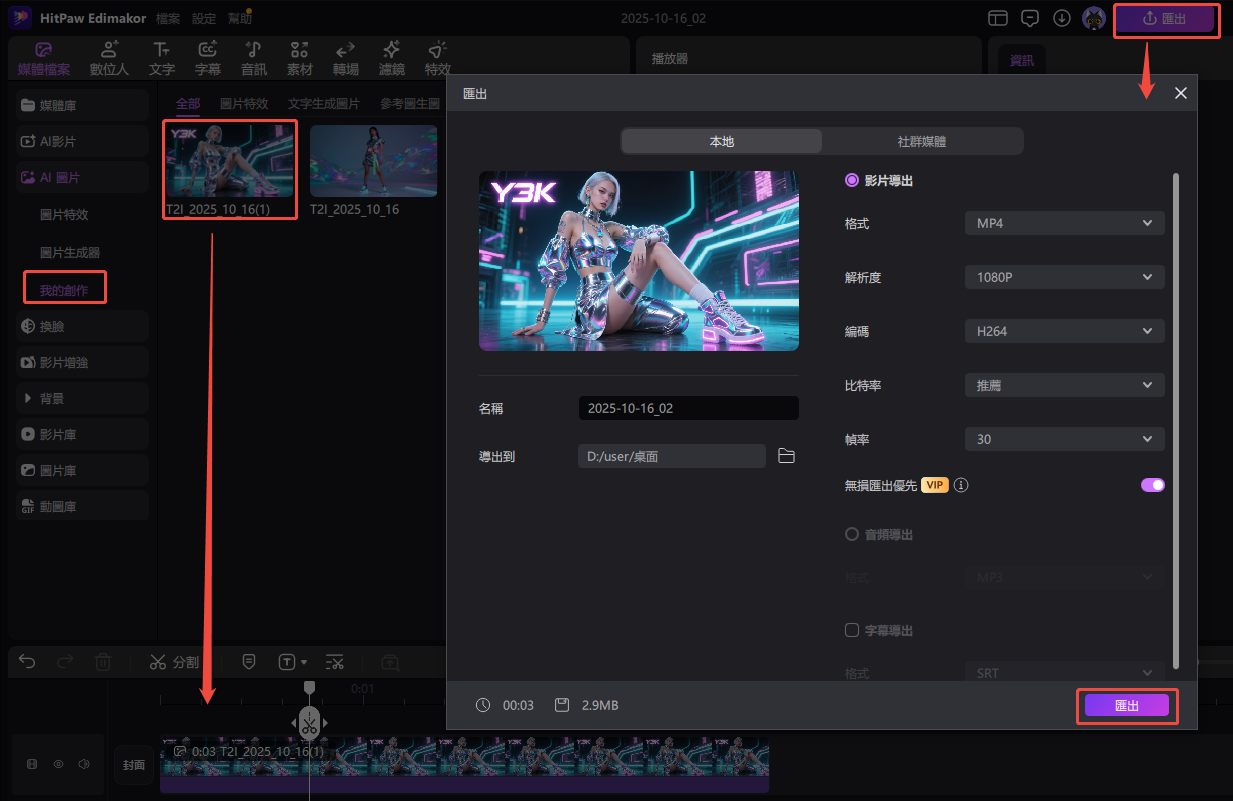Open the 文字 text tool

point(161,59)
